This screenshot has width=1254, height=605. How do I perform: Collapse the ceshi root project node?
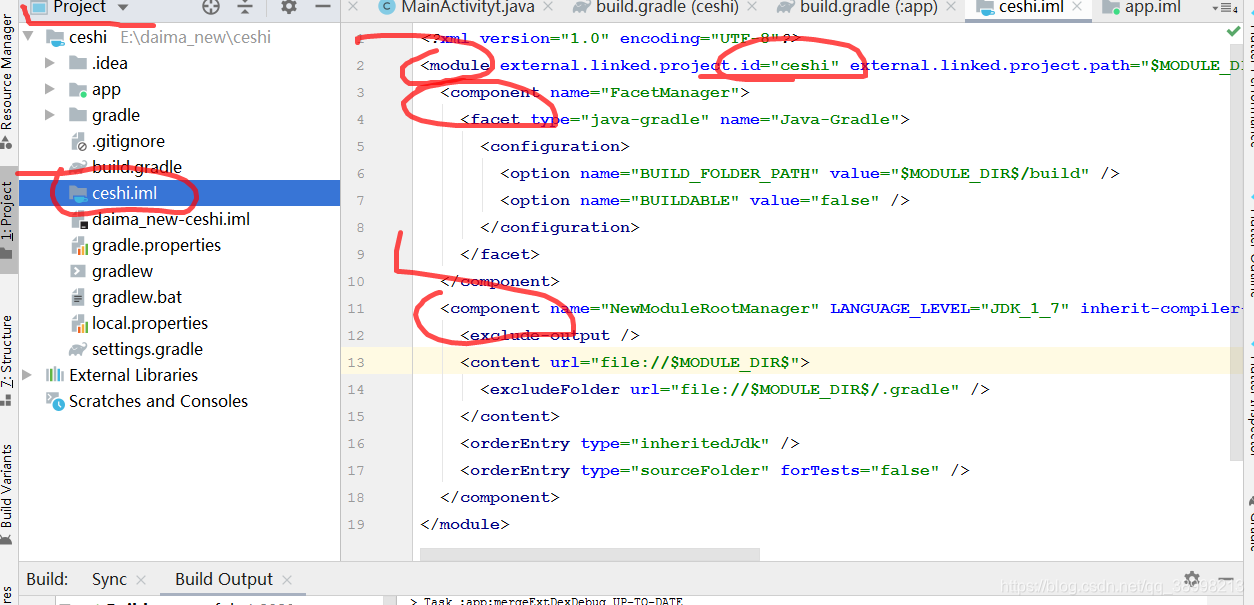[30, 38]
